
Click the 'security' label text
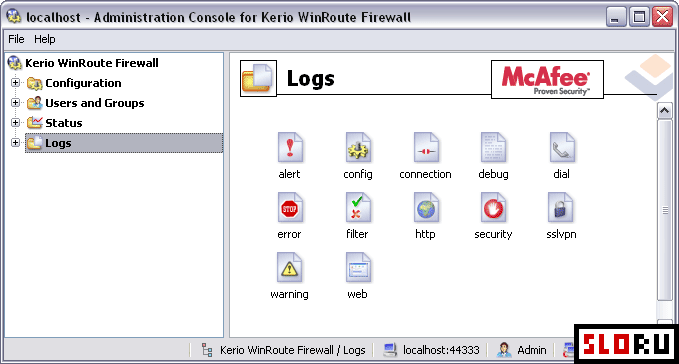point(493,234)
